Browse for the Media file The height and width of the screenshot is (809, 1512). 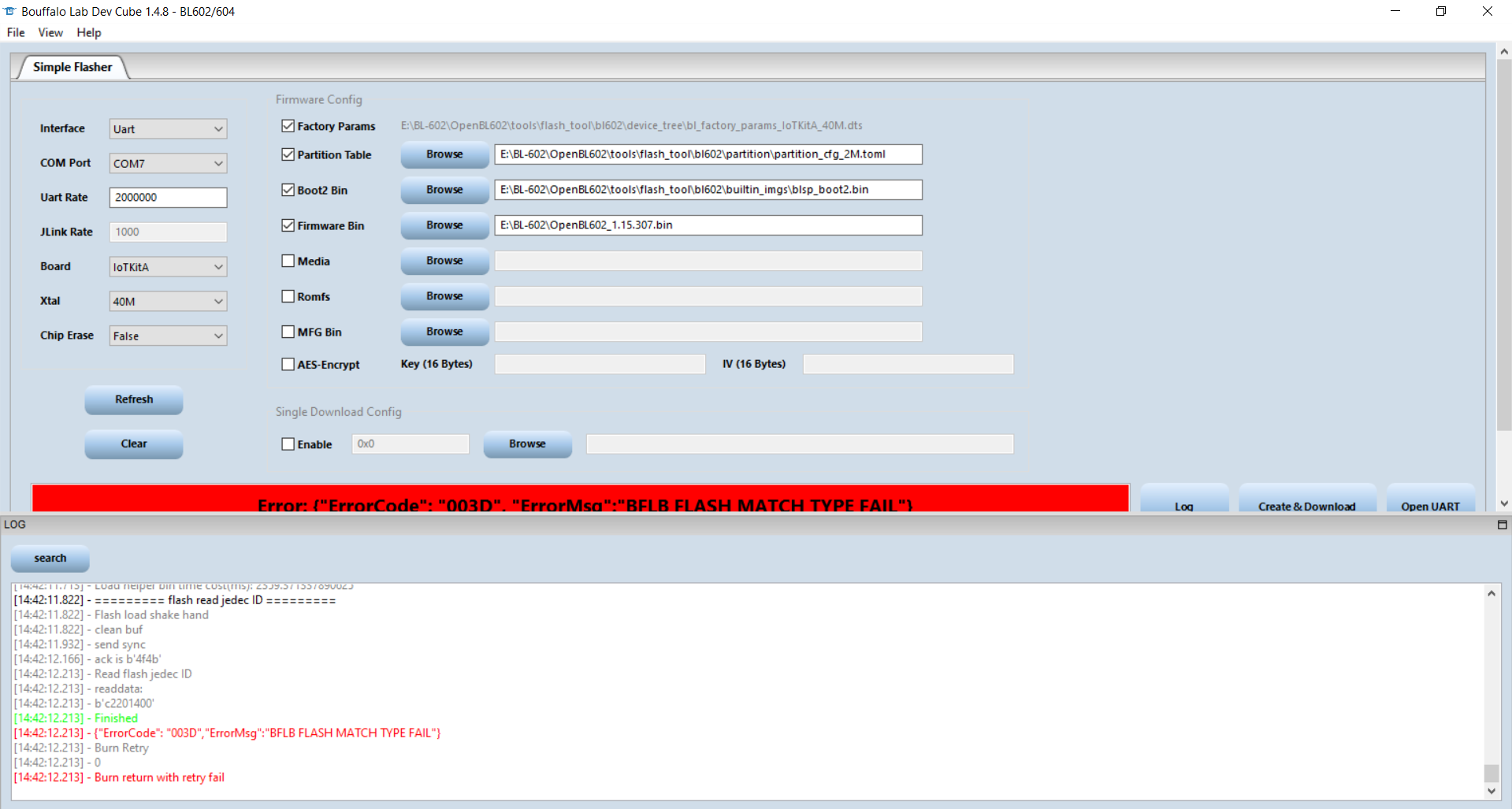pos(444,261)
